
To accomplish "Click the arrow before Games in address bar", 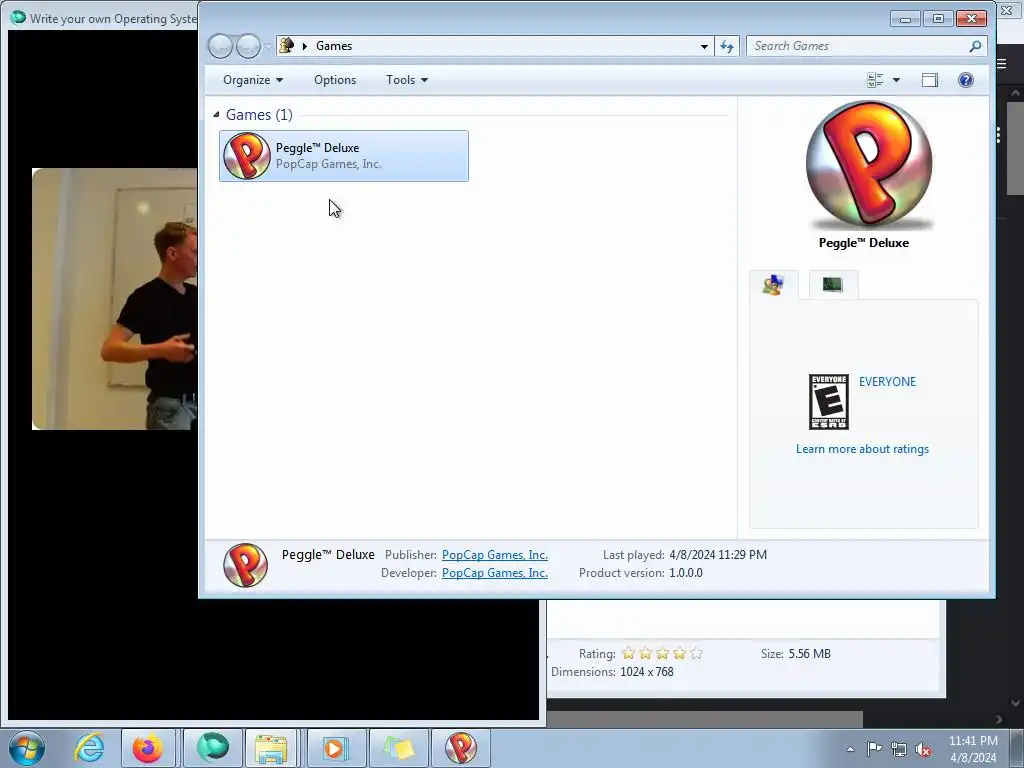I will [304, 46].
